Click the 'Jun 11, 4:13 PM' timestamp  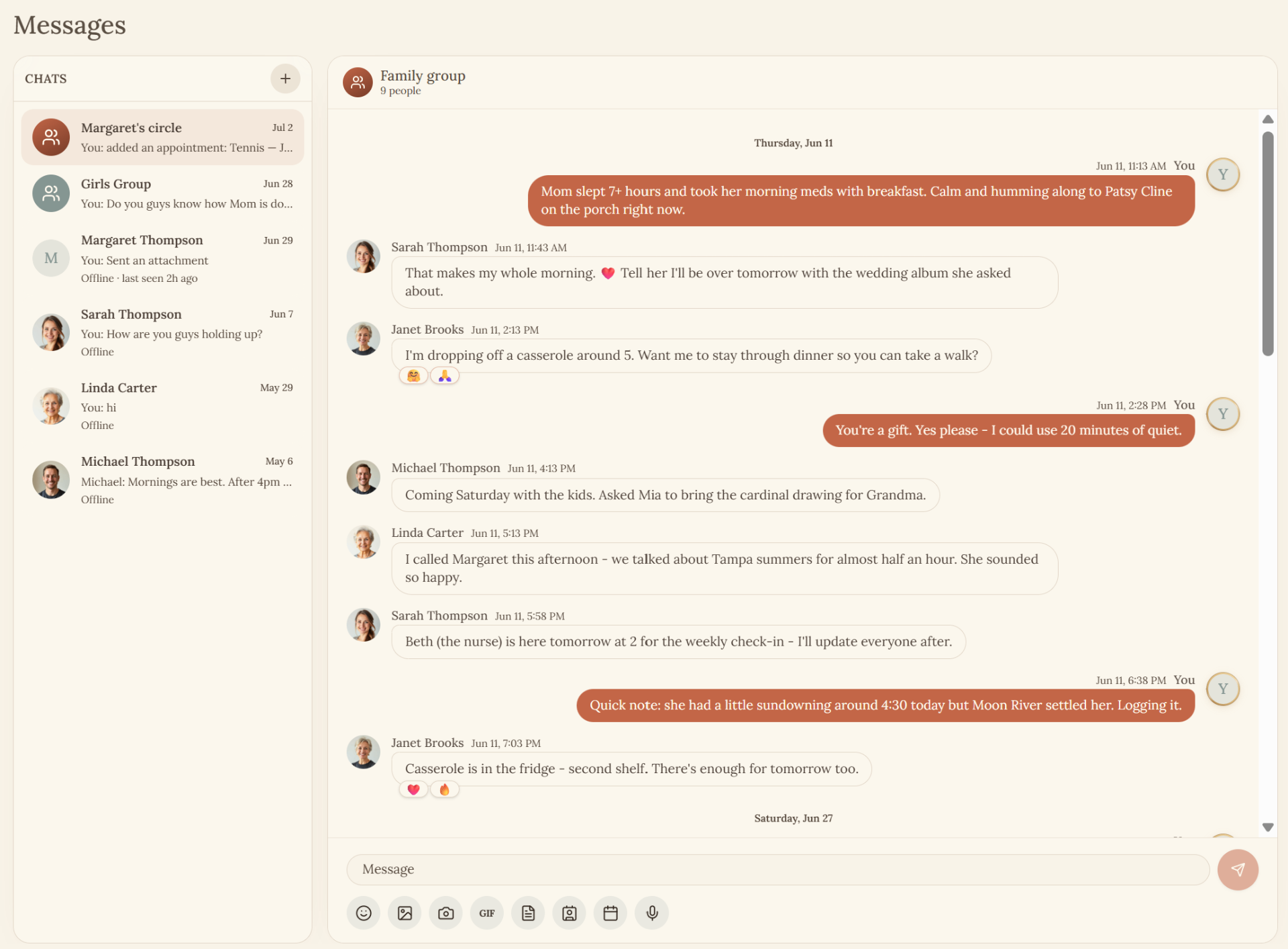(541, 468)
